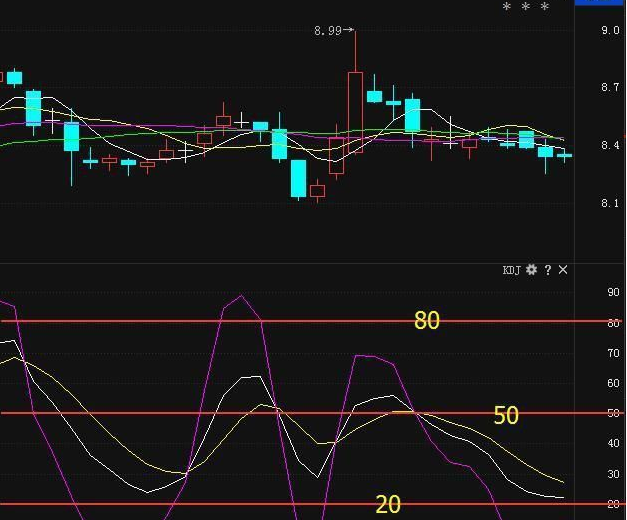Click the 8.4 price axis label
This screenshot has height=520, width=627.
tap(610, 145)
